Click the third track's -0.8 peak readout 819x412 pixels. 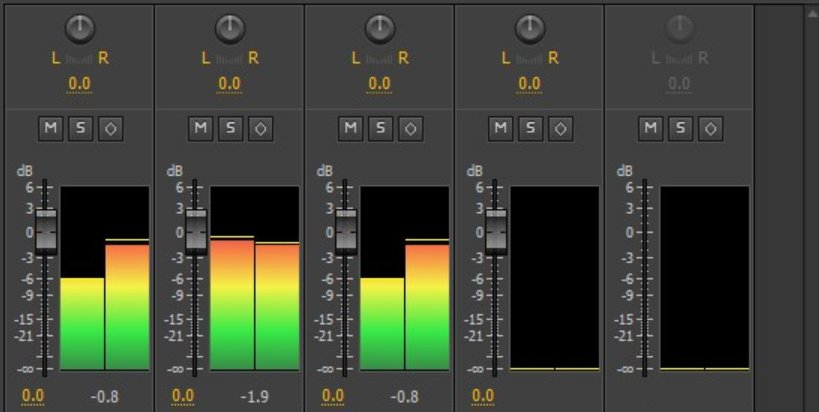pyautogui.click(x=404, y=397)
